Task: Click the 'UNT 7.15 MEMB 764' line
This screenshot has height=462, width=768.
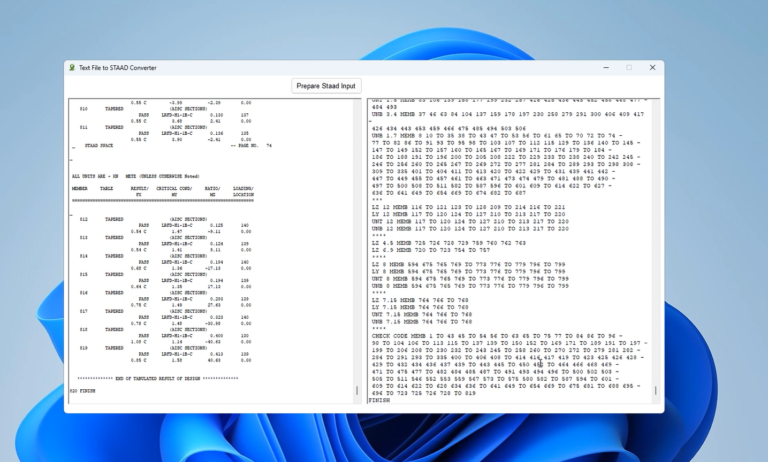Action: [x=422, y=315]
